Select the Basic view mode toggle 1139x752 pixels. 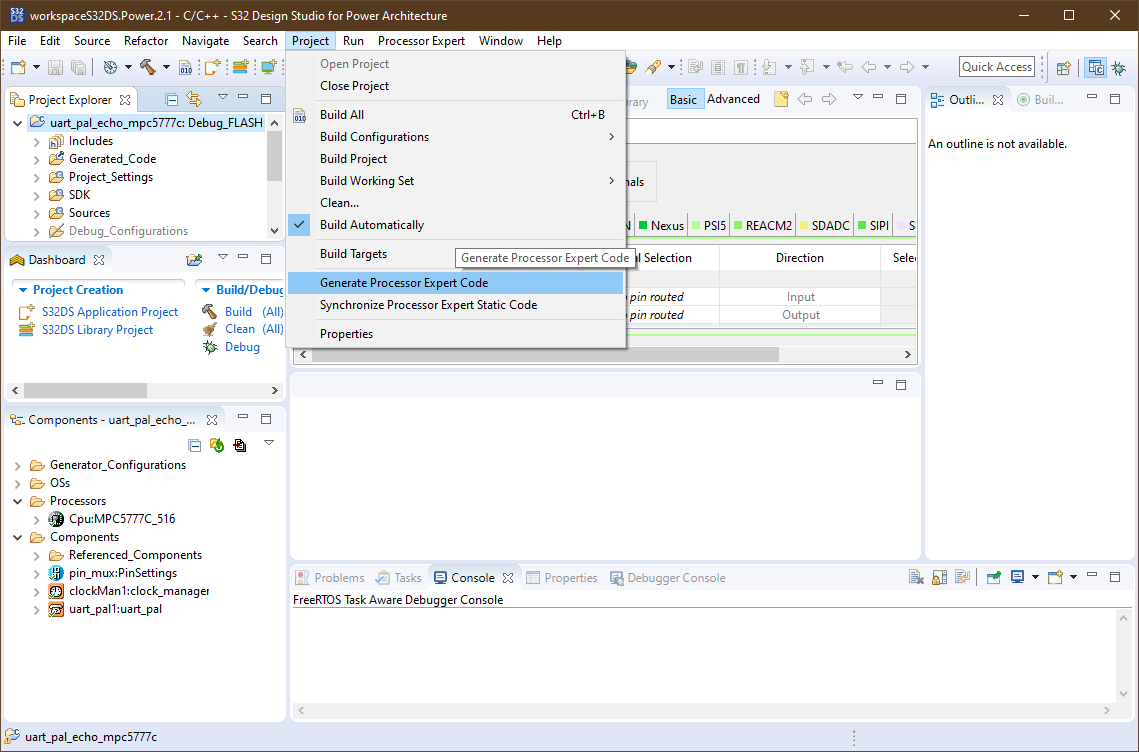pyautogui.click(x=684, y=99)
